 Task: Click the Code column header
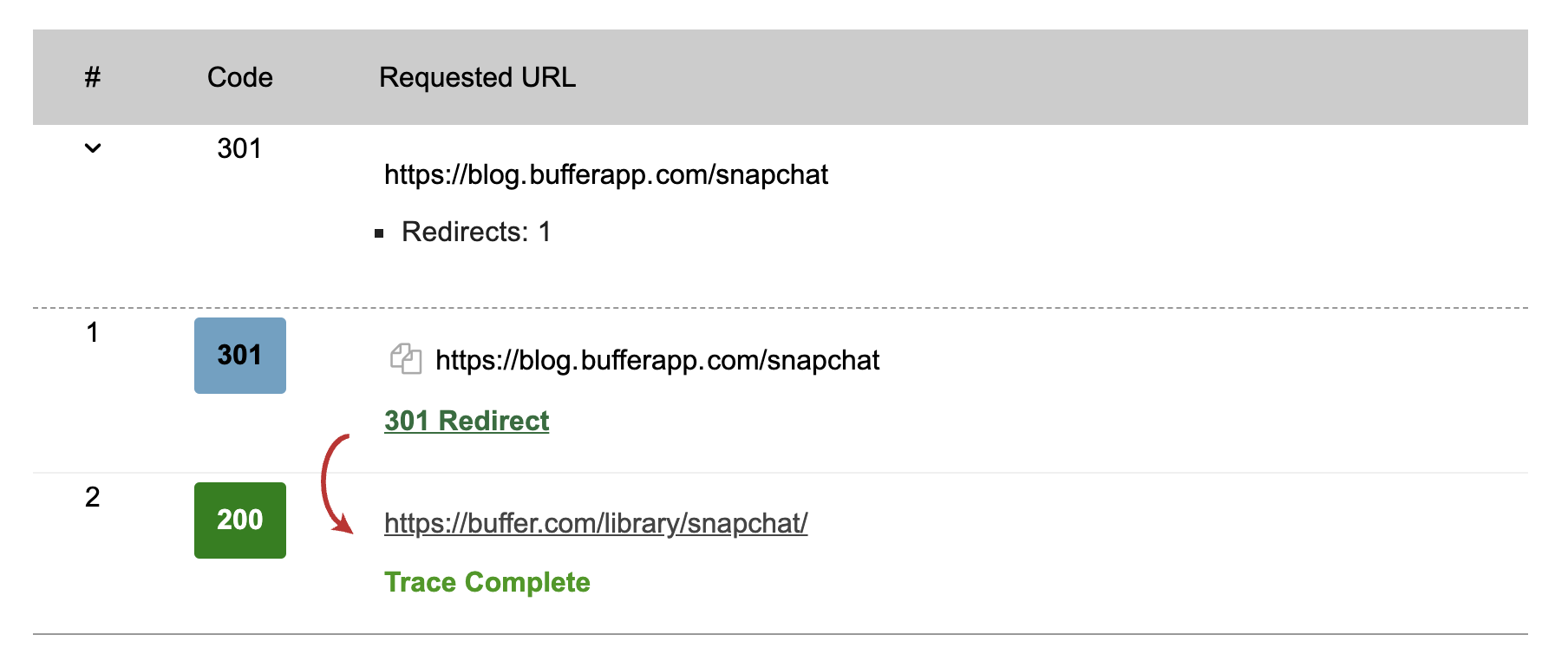point(239,76)
